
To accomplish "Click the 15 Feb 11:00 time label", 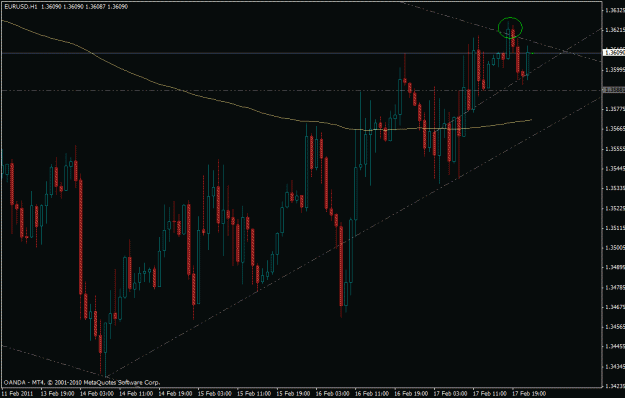I will pyautogui.click(x=254, y=393).
